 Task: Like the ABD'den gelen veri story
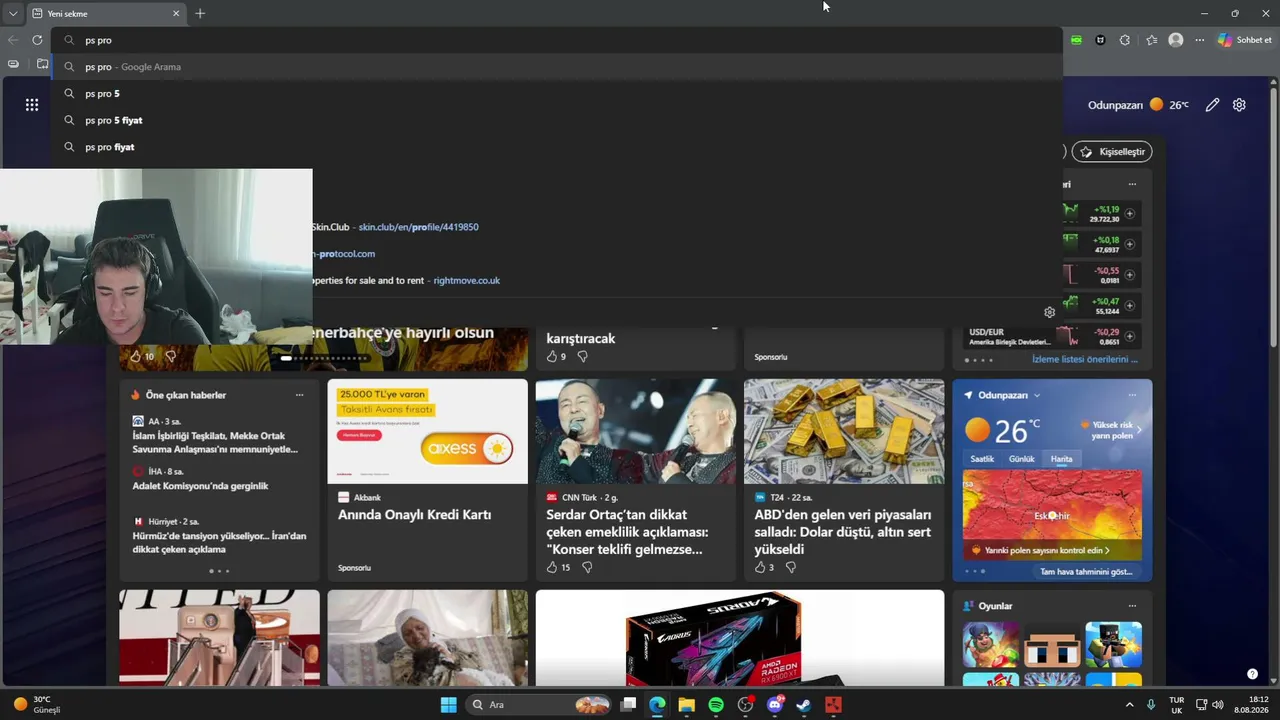tap(760, 567)
